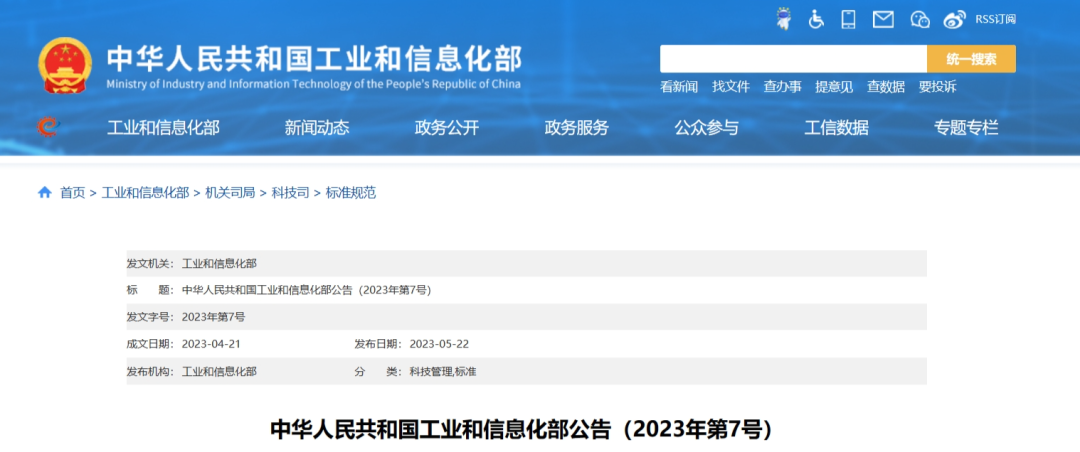Open the WeChat icon
This screenshot has width=1080, height=452.
coord(920,19)
